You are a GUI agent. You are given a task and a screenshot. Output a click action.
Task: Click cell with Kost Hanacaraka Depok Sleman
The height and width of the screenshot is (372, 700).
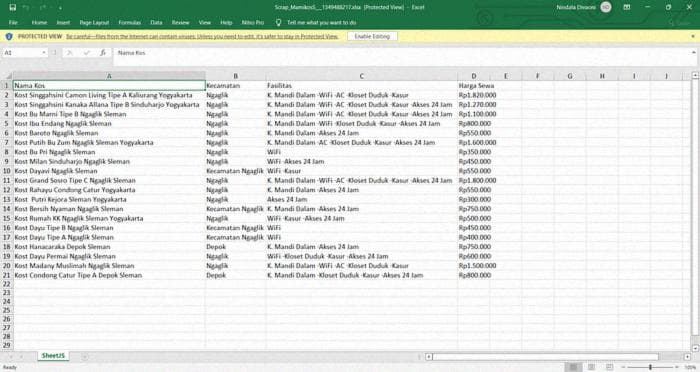(x=109, y=247)
